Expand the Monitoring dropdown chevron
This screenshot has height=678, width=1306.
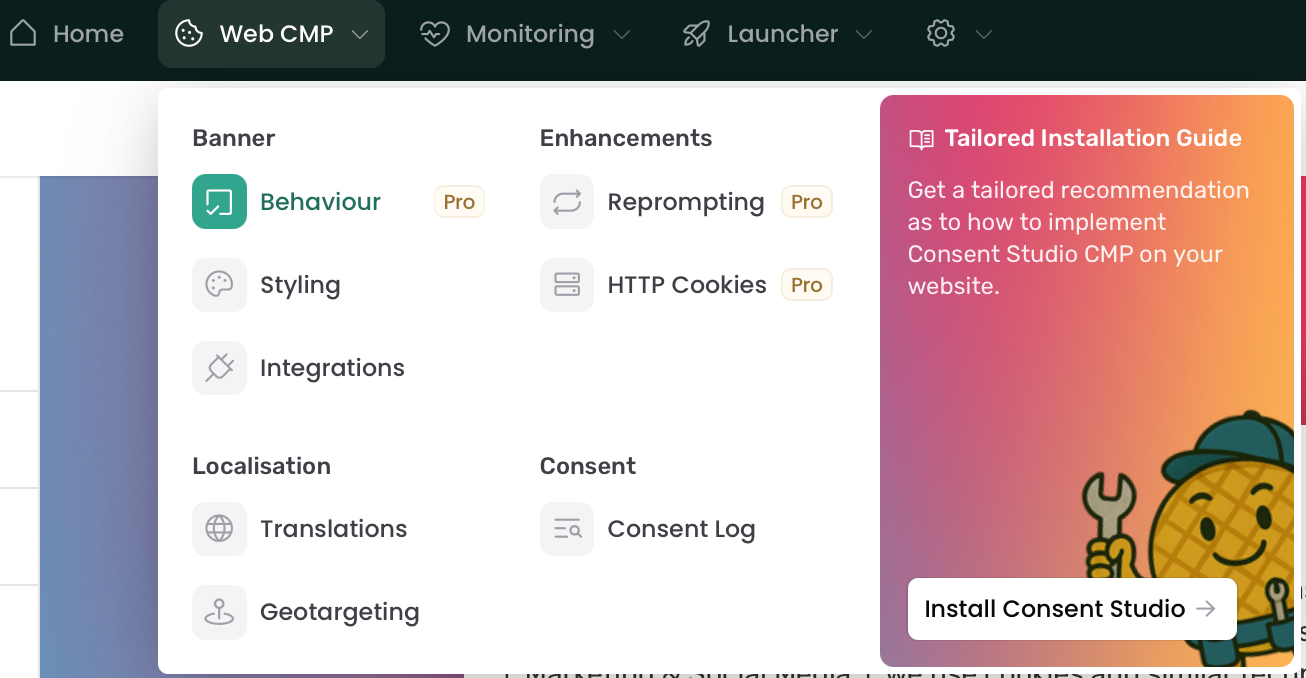[x=621, y=35]
